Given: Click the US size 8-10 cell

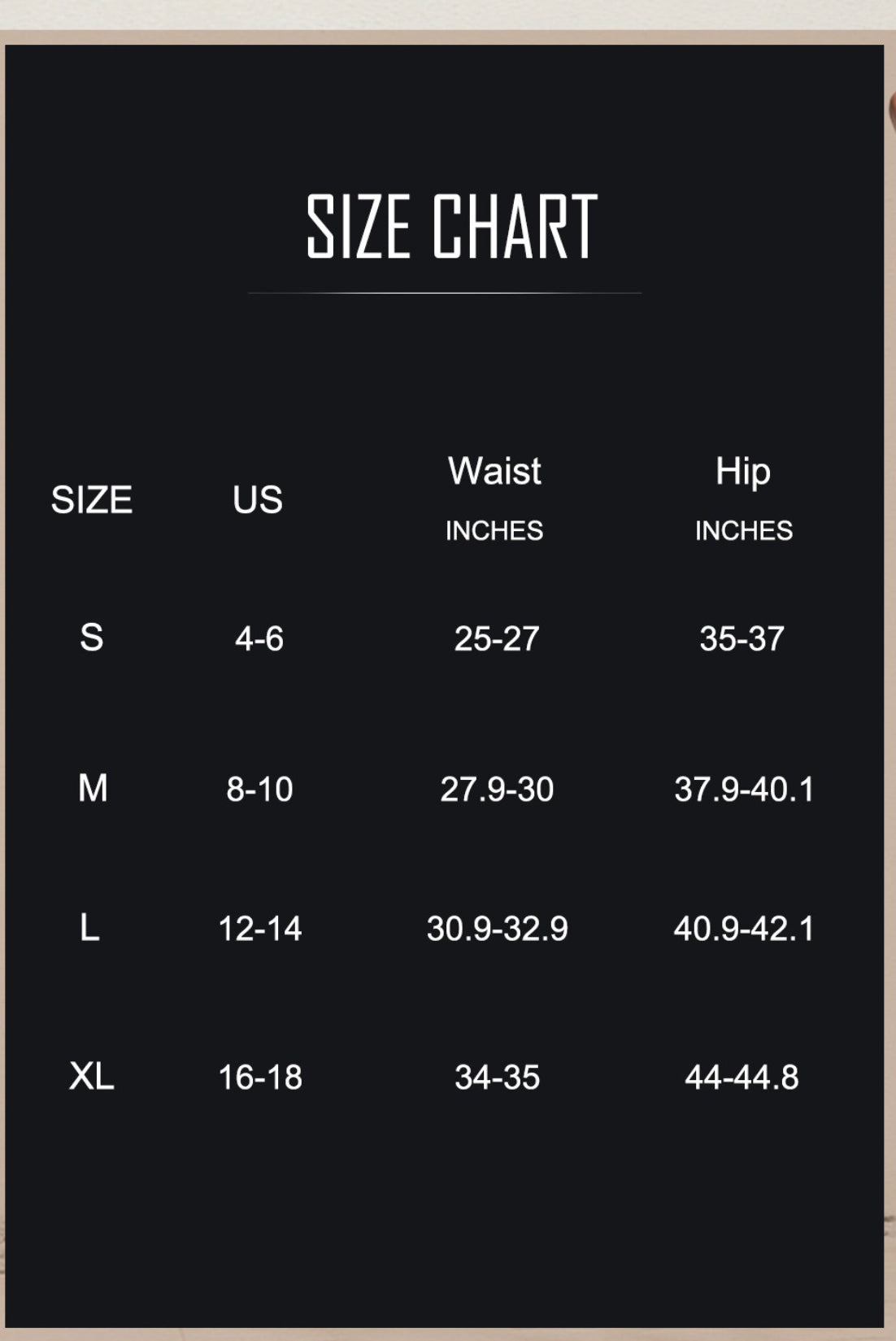Looking at the screenshot, I should pos(259,790).
